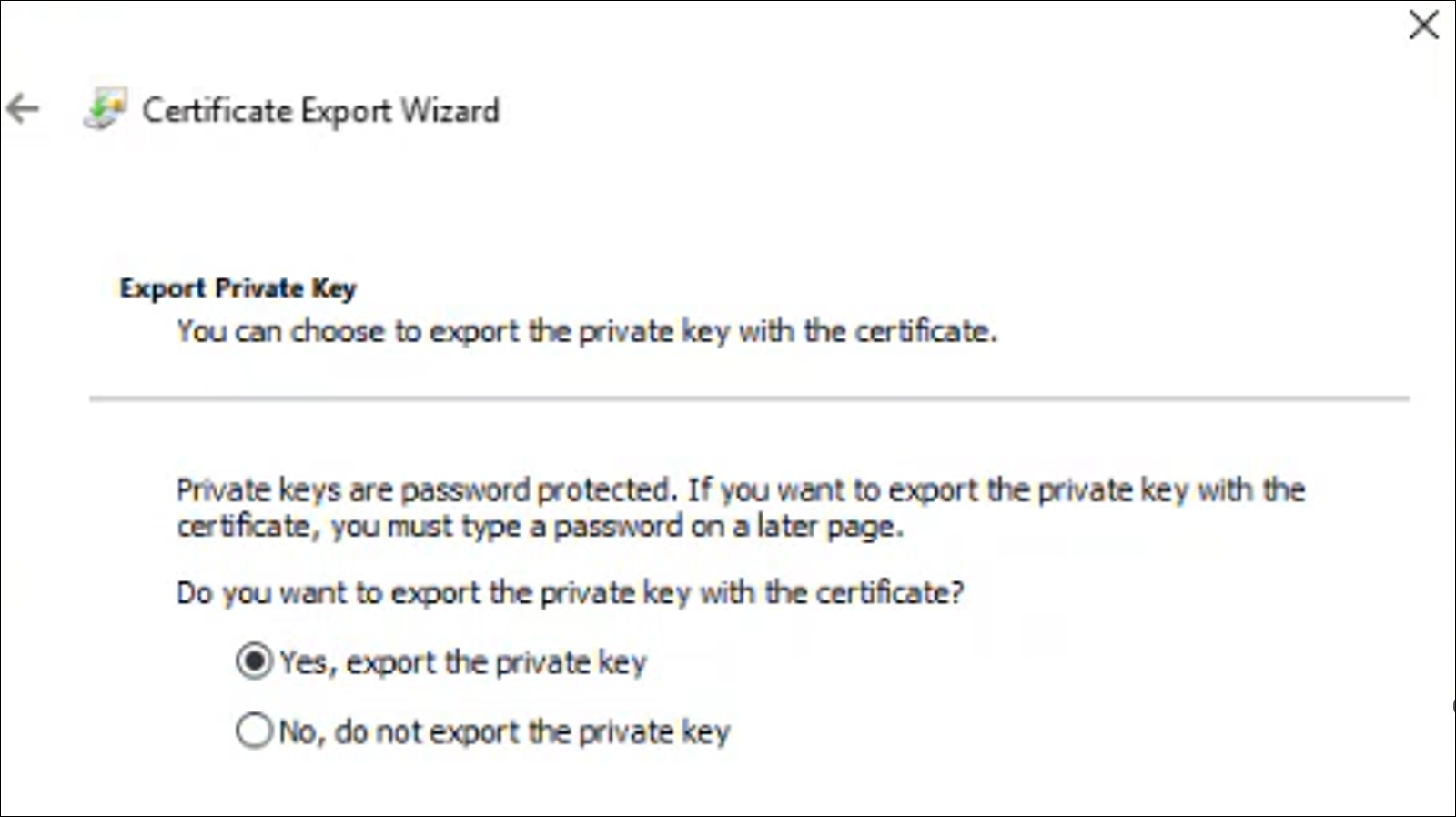Click the "Certificate Export Wizard" title text
This screenshot has height=817, width=1456.
320,111
